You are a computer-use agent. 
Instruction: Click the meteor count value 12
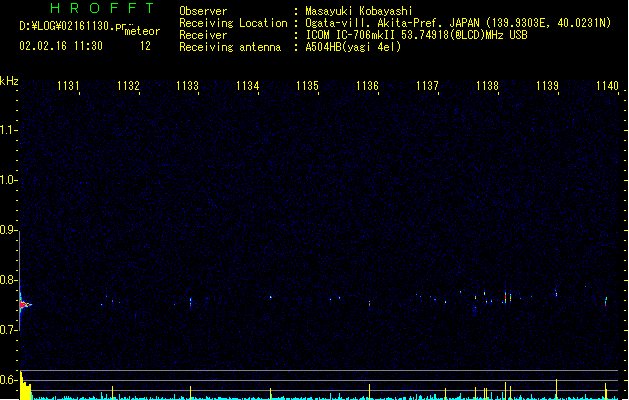tap(145, 46)
